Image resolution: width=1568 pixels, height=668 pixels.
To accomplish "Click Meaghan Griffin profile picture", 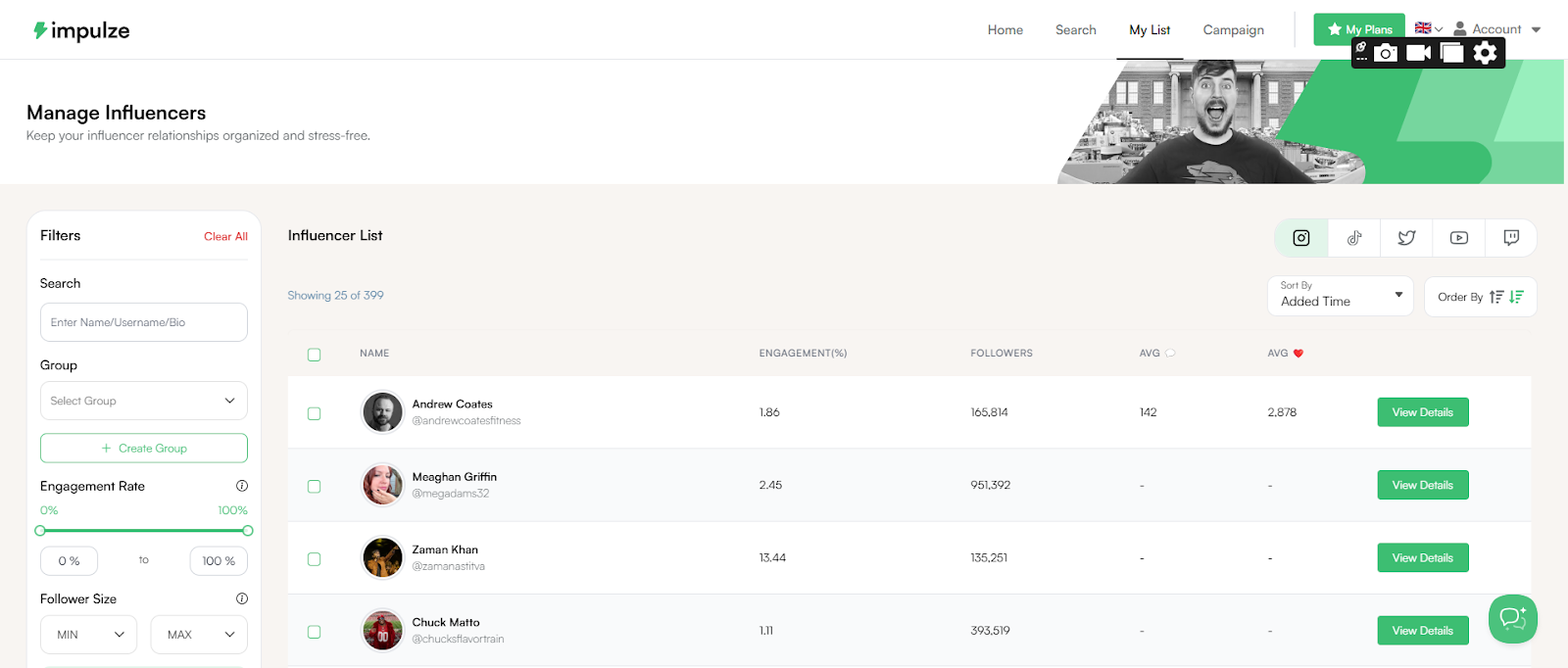I will [x=382, y=485].
